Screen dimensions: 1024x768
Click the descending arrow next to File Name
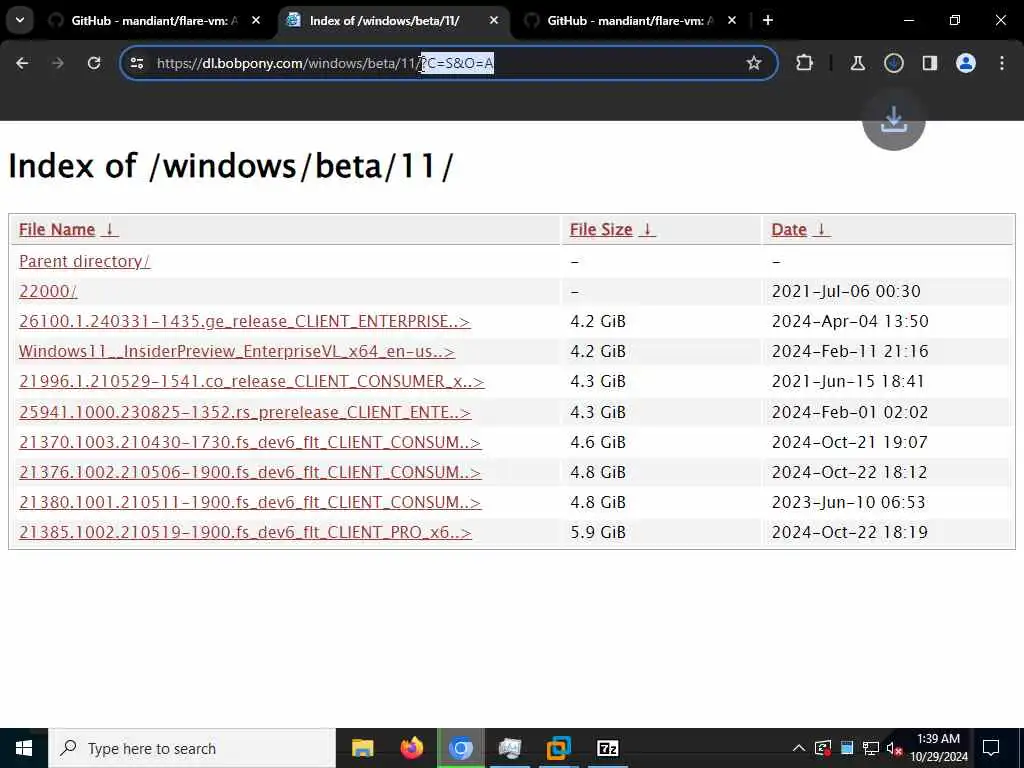[110, 229]
